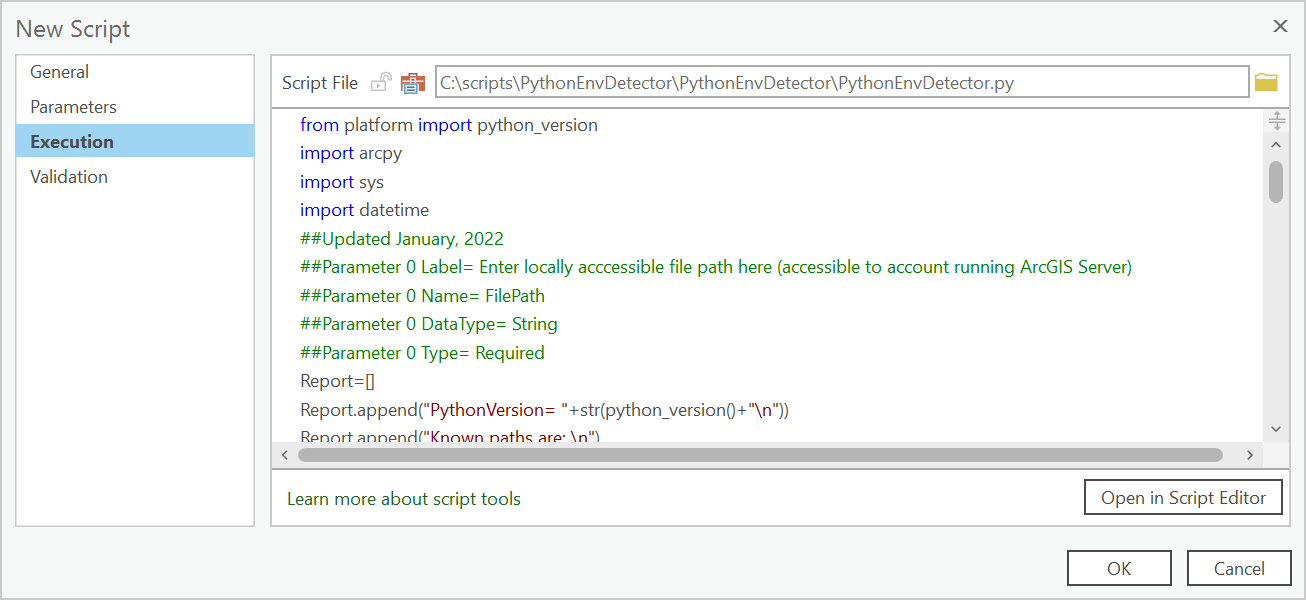The width and height of the screenshot is (1306, 600).
Task: Switch to the Parameters tab
Action: (73, 107)
